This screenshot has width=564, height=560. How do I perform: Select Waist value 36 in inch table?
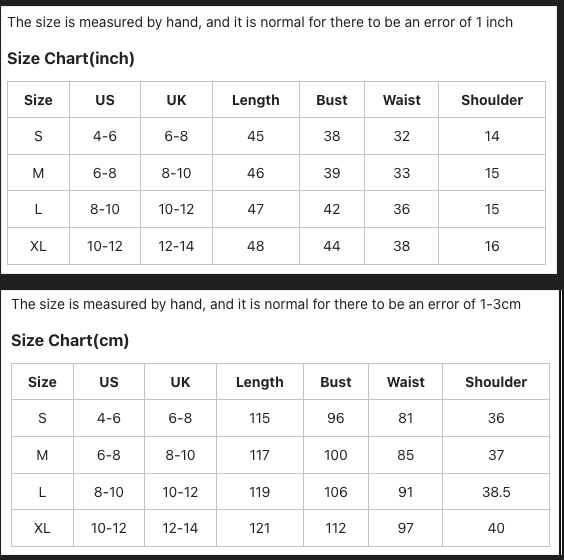(401, 209)
